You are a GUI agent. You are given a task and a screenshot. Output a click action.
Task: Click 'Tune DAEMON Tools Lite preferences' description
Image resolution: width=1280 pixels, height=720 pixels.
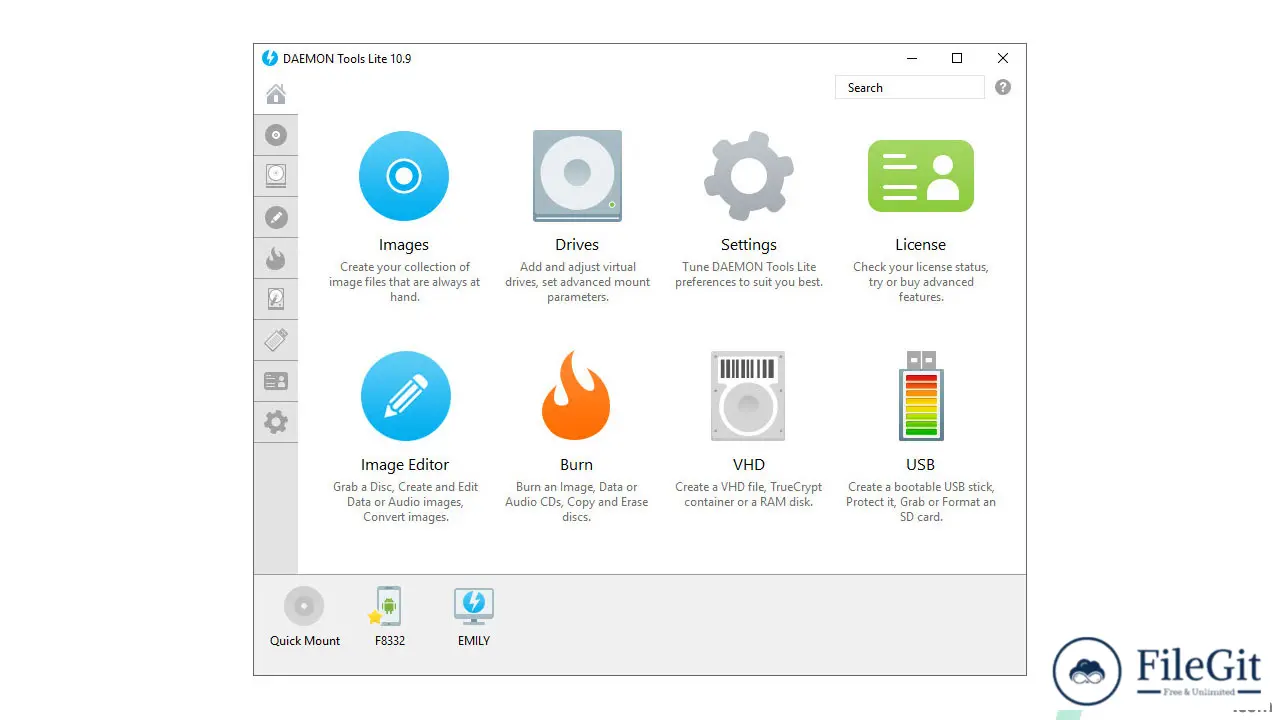(x=749, y=275)
